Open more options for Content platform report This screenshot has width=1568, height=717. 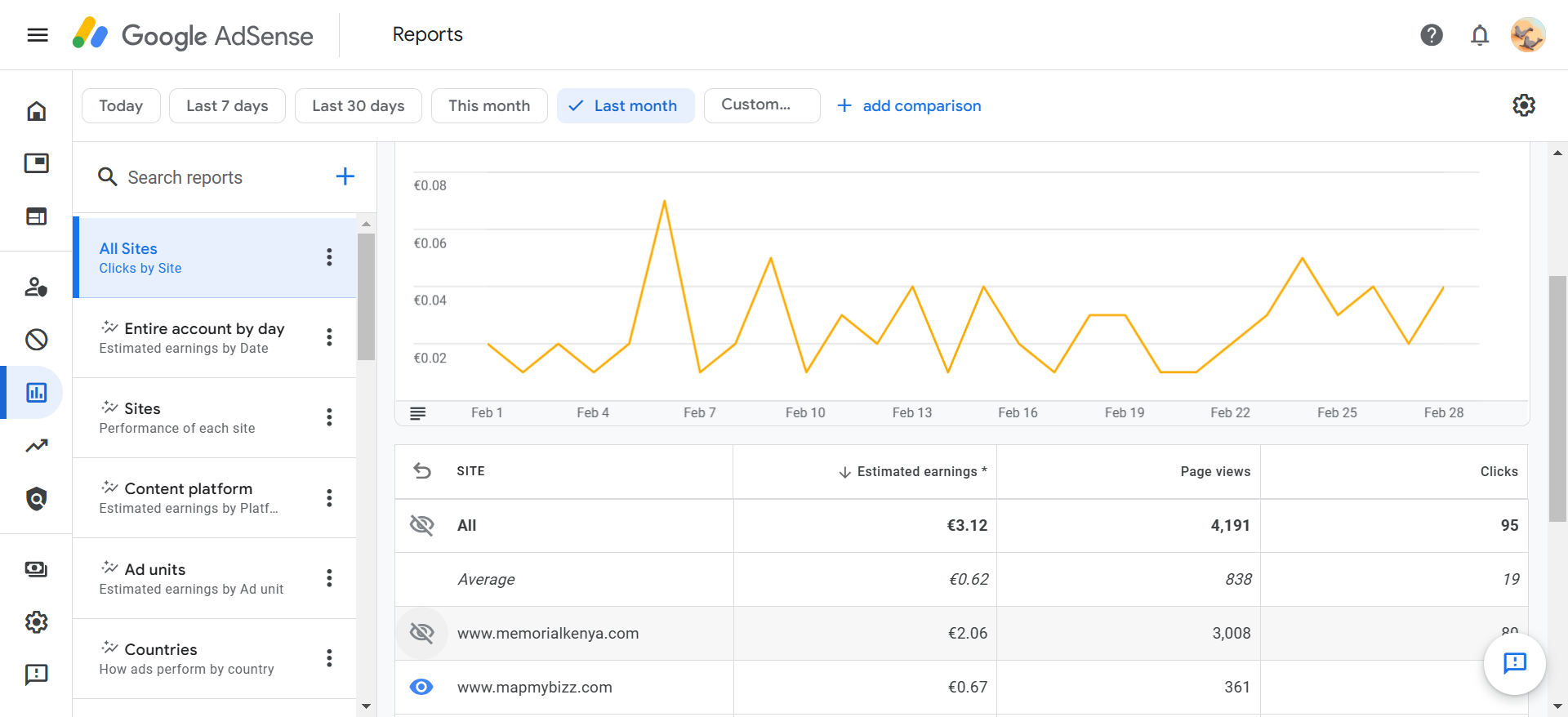point(329,498)
